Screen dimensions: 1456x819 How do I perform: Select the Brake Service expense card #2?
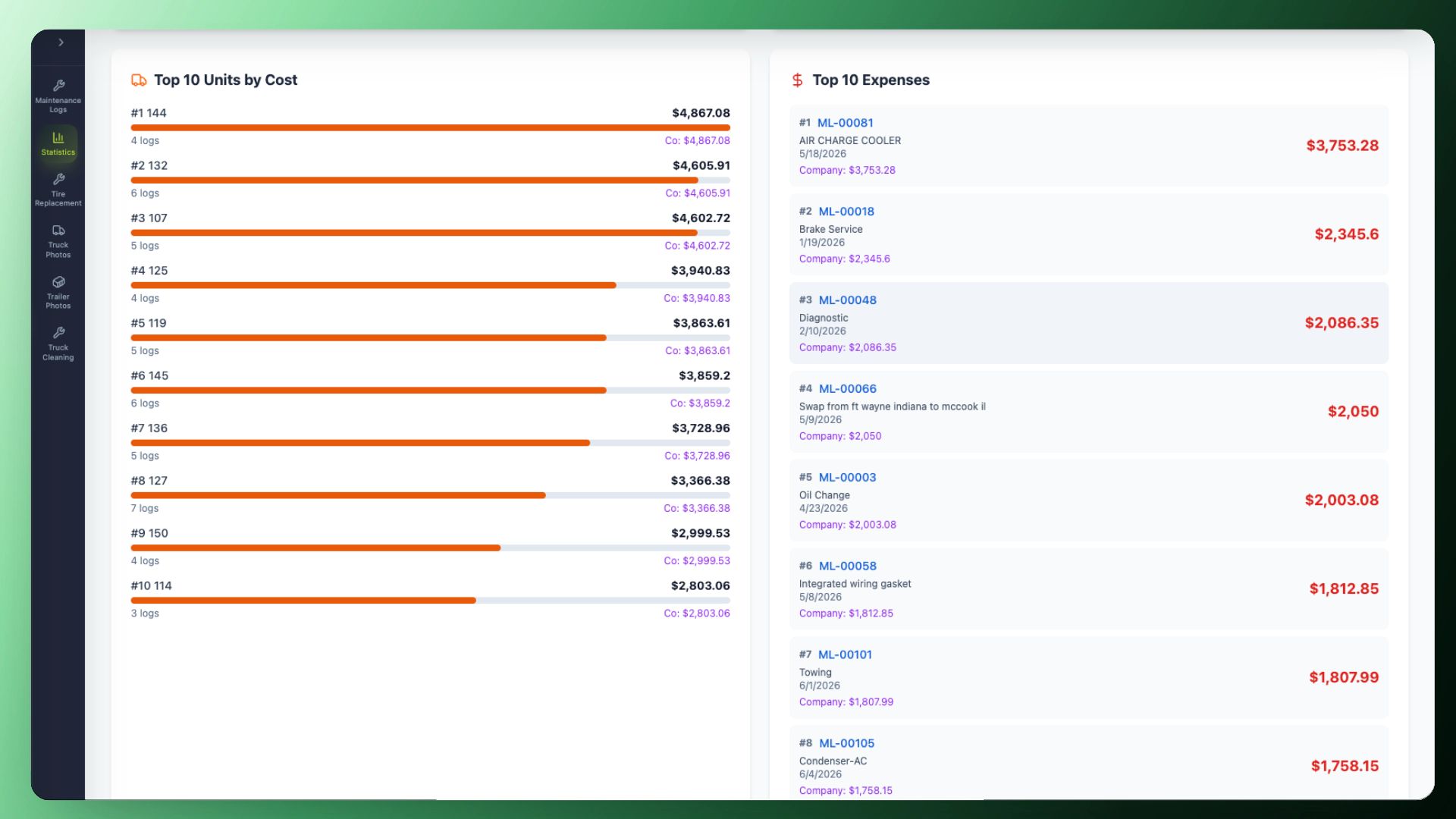(1089, 234)
